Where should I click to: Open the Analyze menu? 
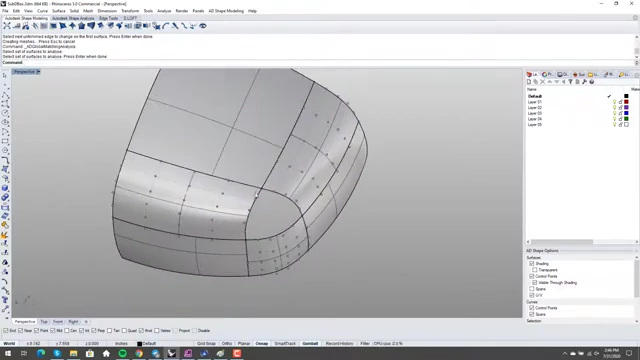(164, 11)
